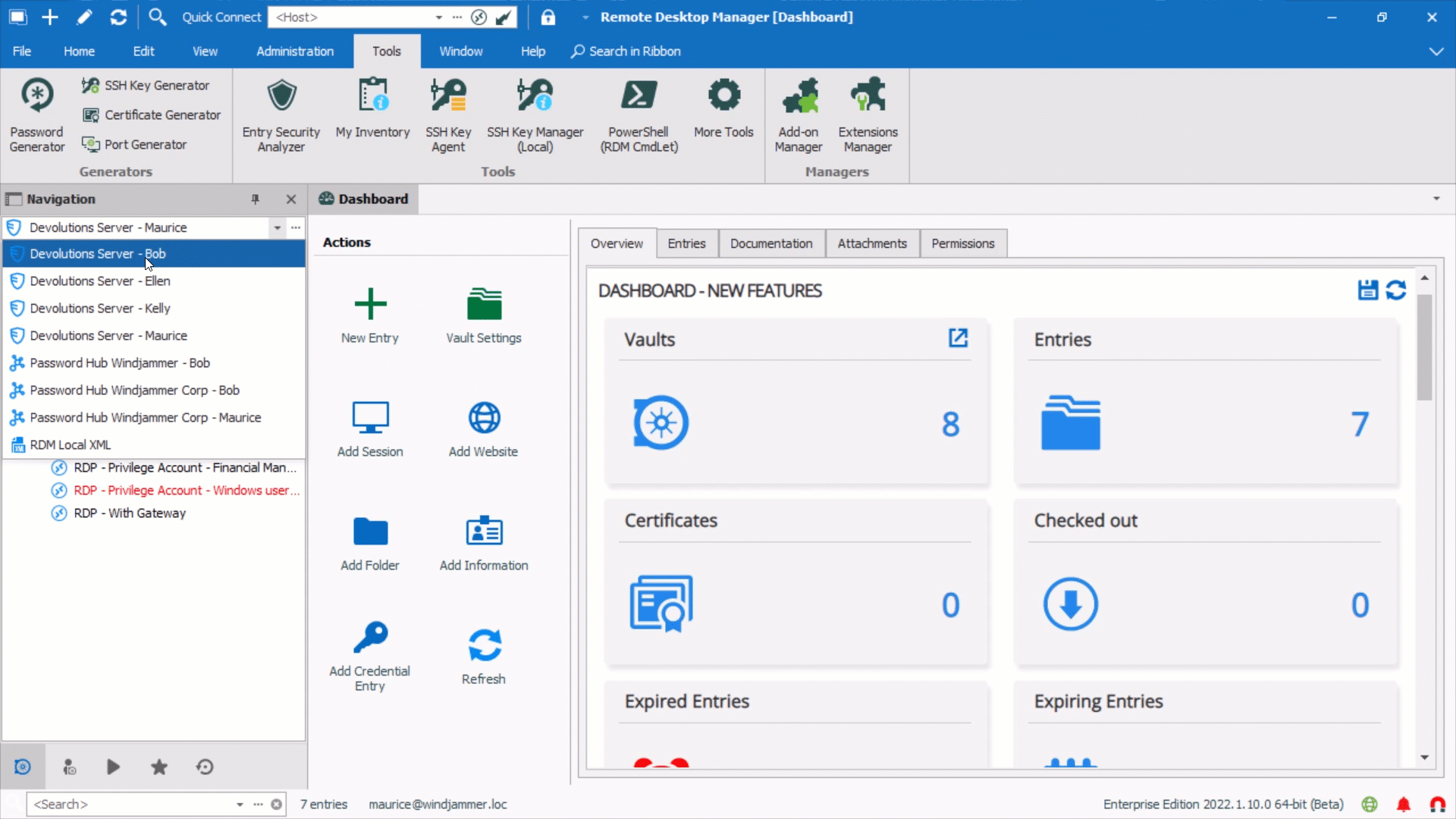1456x819 pixels.
Task: Click Add Credential Entry action
Action: click(x=370, y=655)
